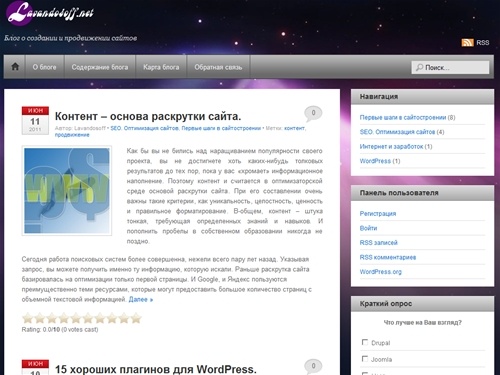Open sidebar category SEO. Оптимизация сайтов
The width and height of the screenshot is (500, 375).
click(397, 132)
